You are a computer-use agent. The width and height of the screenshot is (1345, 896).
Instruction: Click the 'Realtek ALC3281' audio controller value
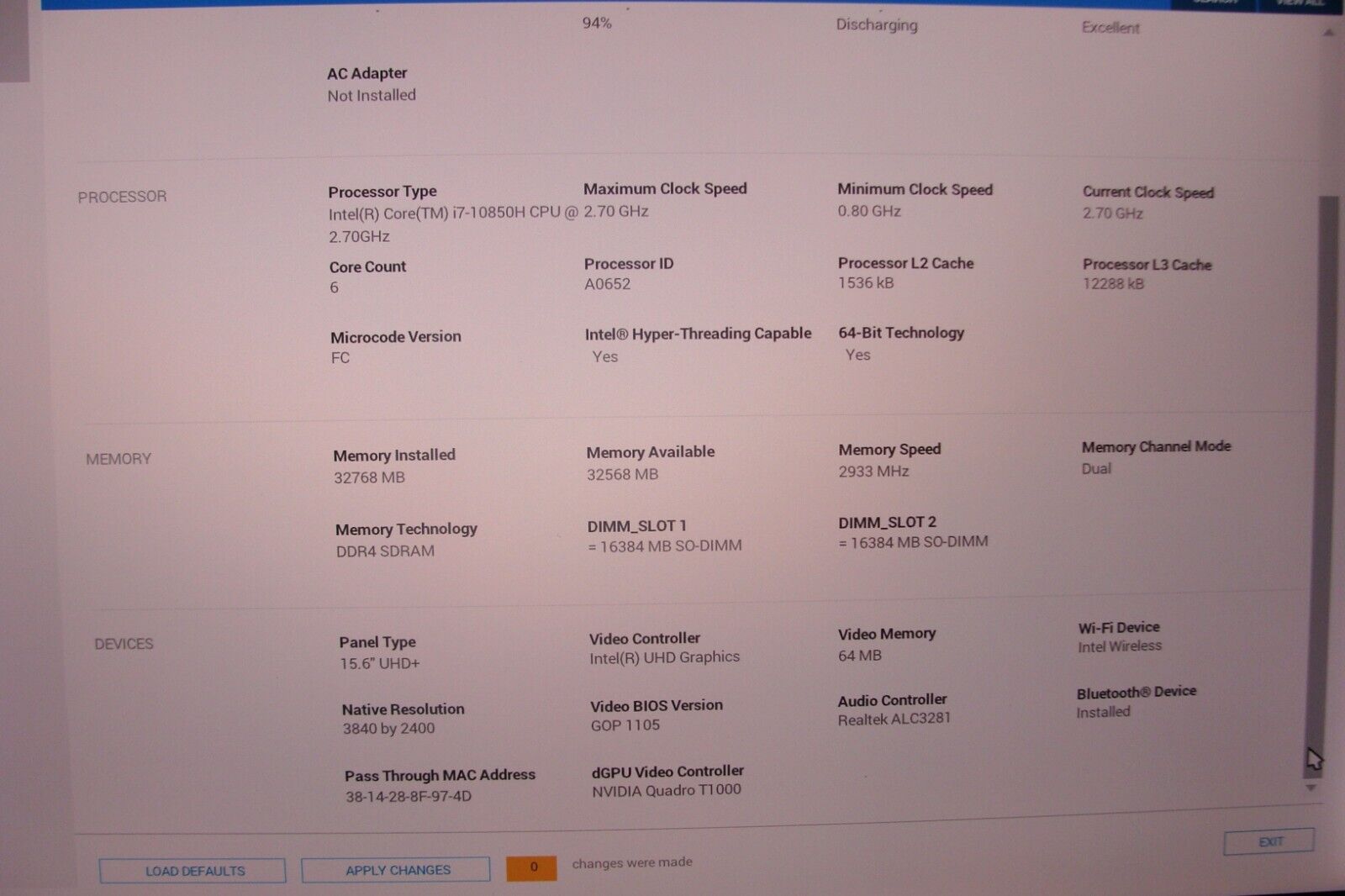[894, 719]
